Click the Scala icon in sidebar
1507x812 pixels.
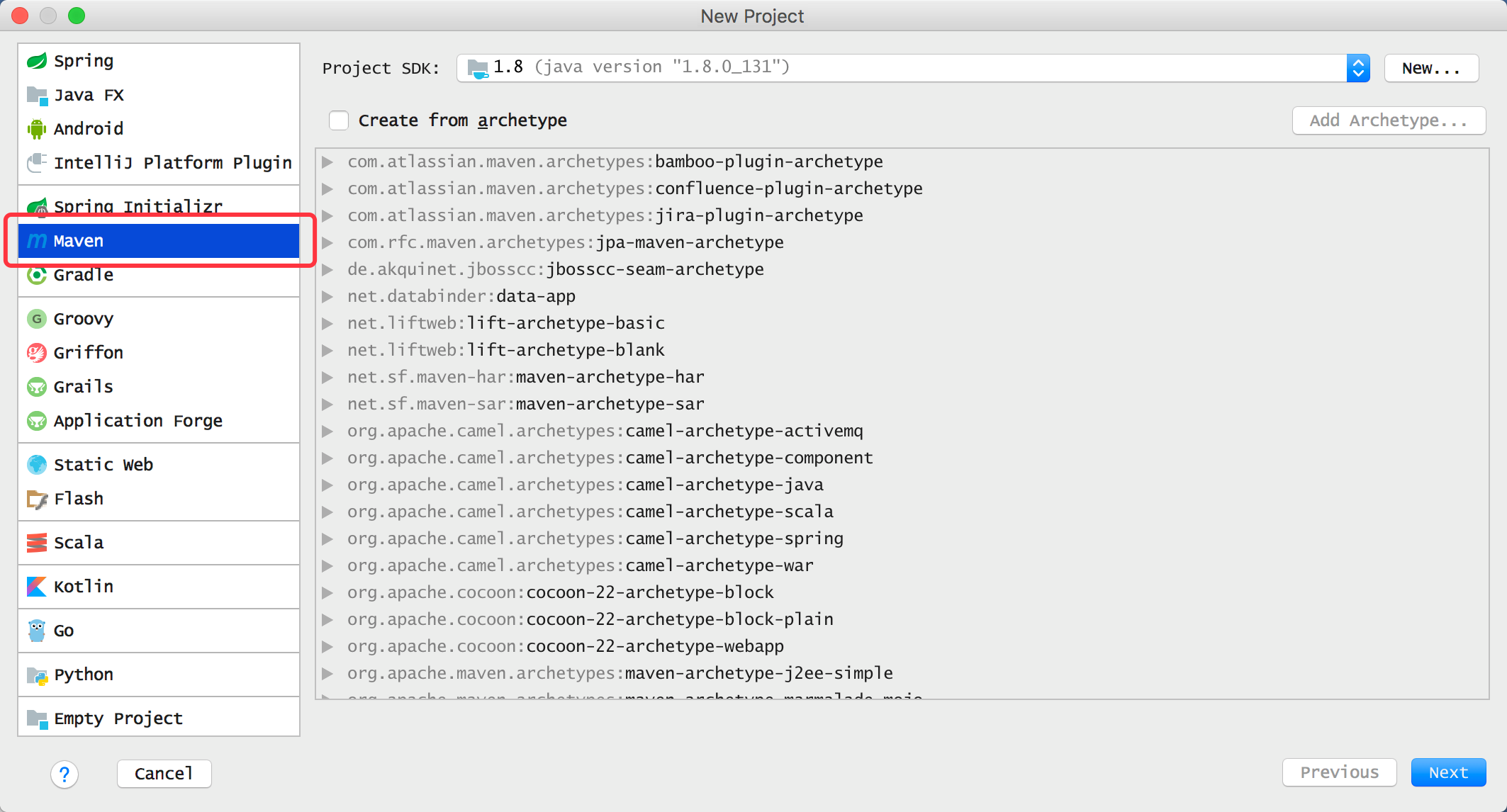click(36, 543)
